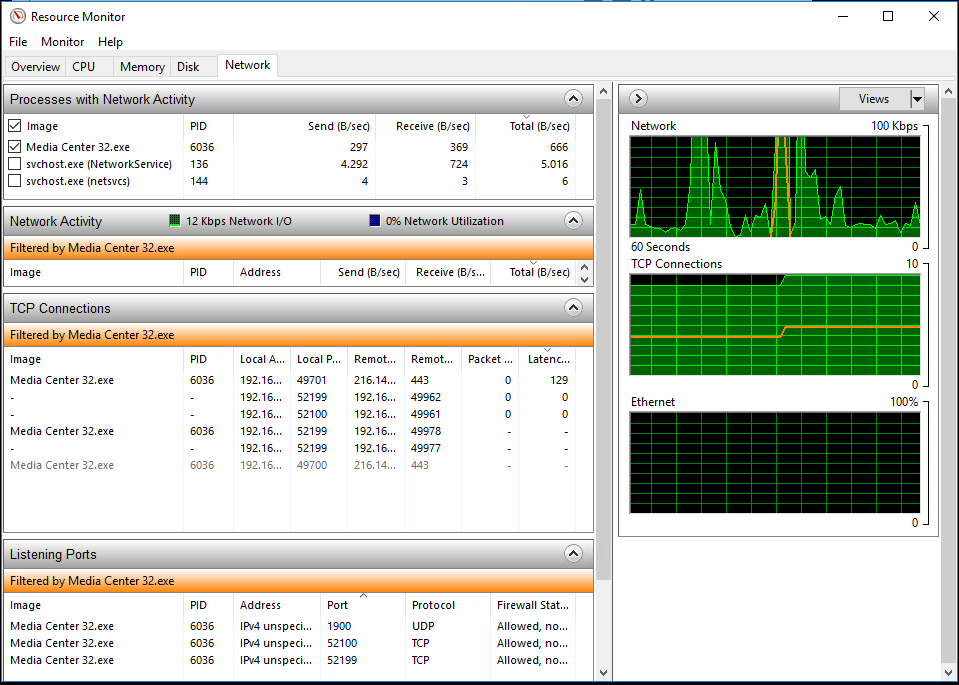Select TCP row with local port 52100

[290, 414]
